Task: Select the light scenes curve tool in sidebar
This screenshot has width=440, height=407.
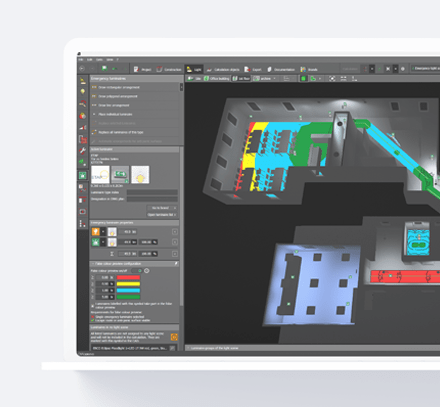Action: [82, 188]
